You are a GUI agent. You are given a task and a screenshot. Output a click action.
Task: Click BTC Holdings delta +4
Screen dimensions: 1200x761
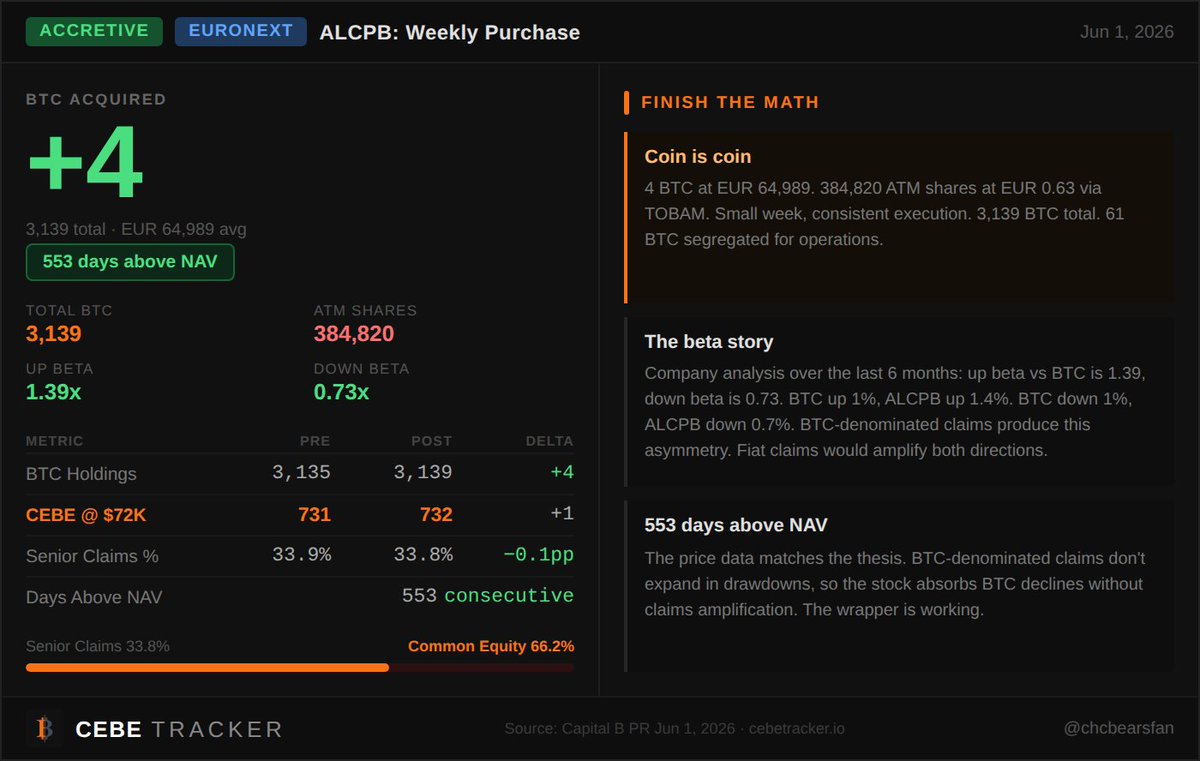[x=562, y=472]
